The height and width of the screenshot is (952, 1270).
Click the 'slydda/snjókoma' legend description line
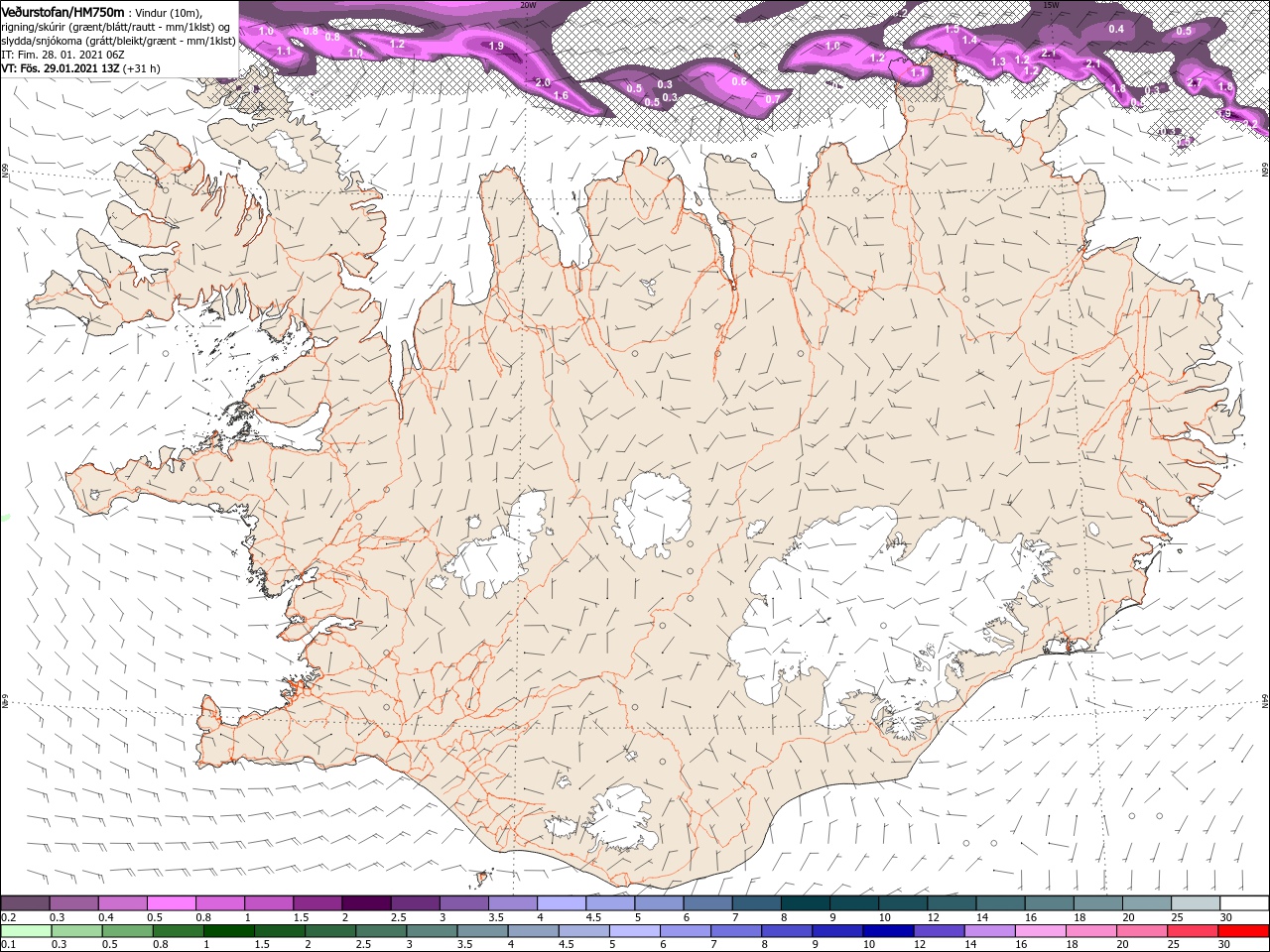(x=118, y=41)
